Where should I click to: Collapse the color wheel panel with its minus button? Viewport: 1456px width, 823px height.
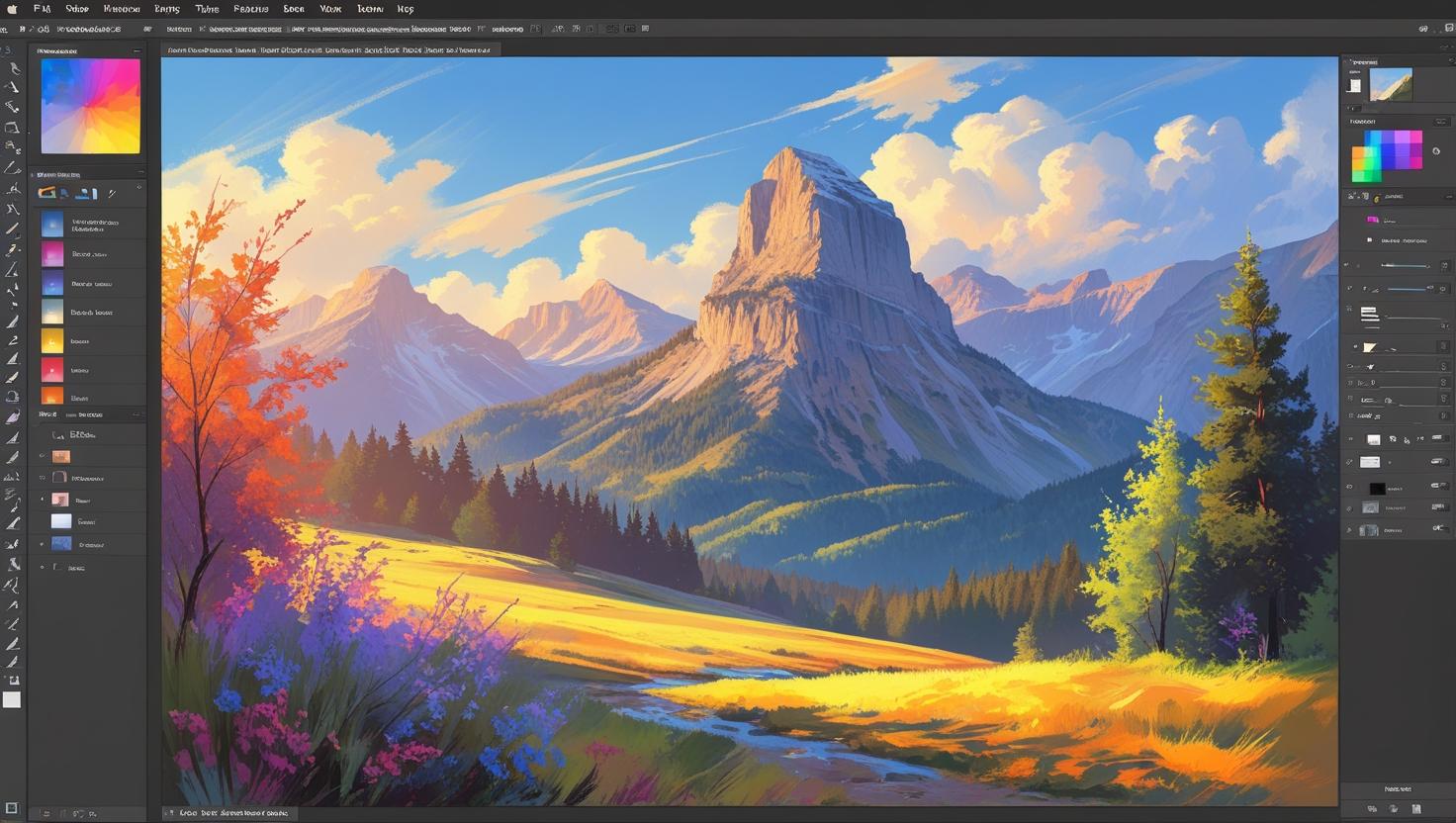(136, 50)
